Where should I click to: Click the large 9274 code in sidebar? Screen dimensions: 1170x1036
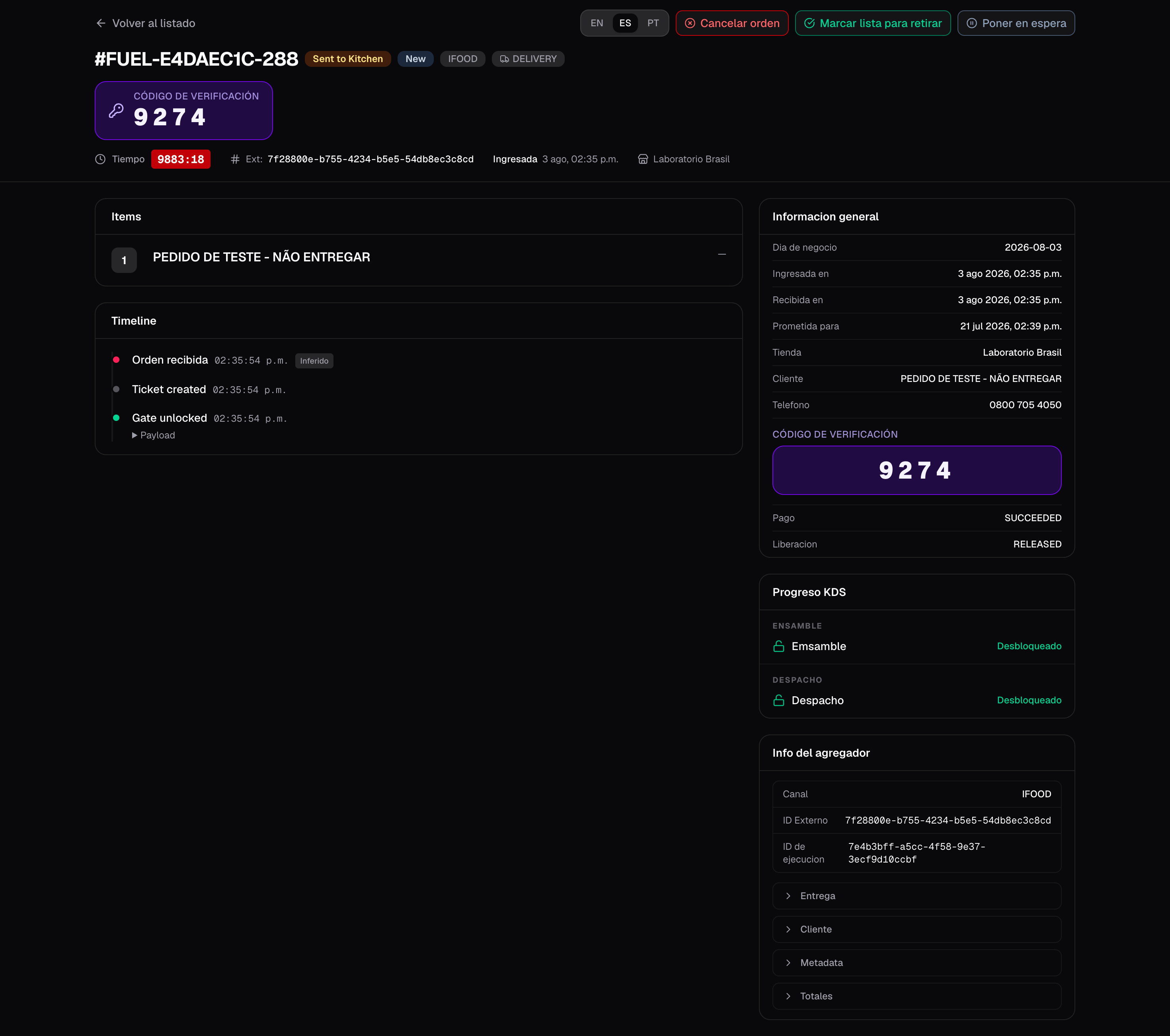pyautogui.click(x=915, y=471)
